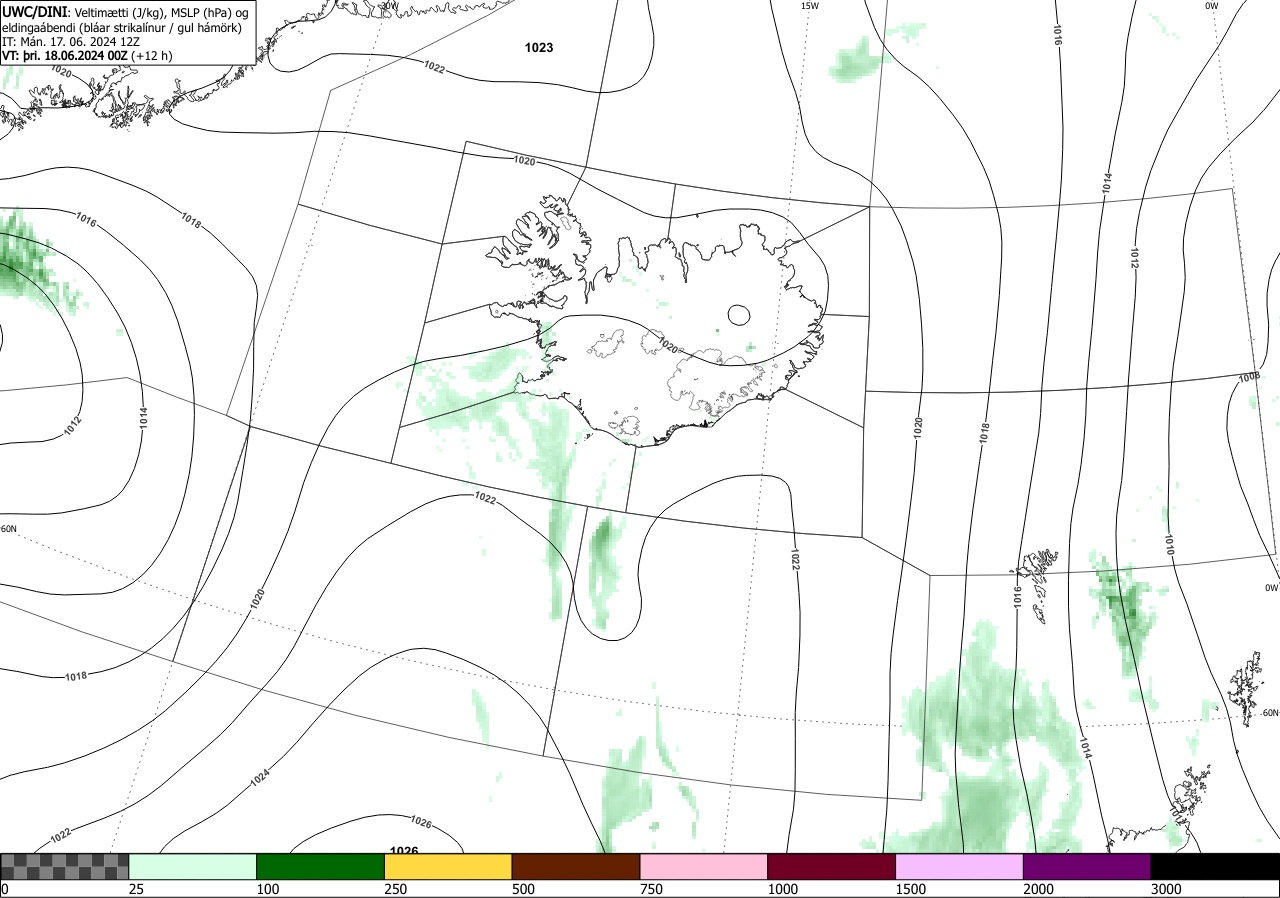Click the '1010' isobar label
The image size is (1280, 898).
click(x=1169, y=544)
